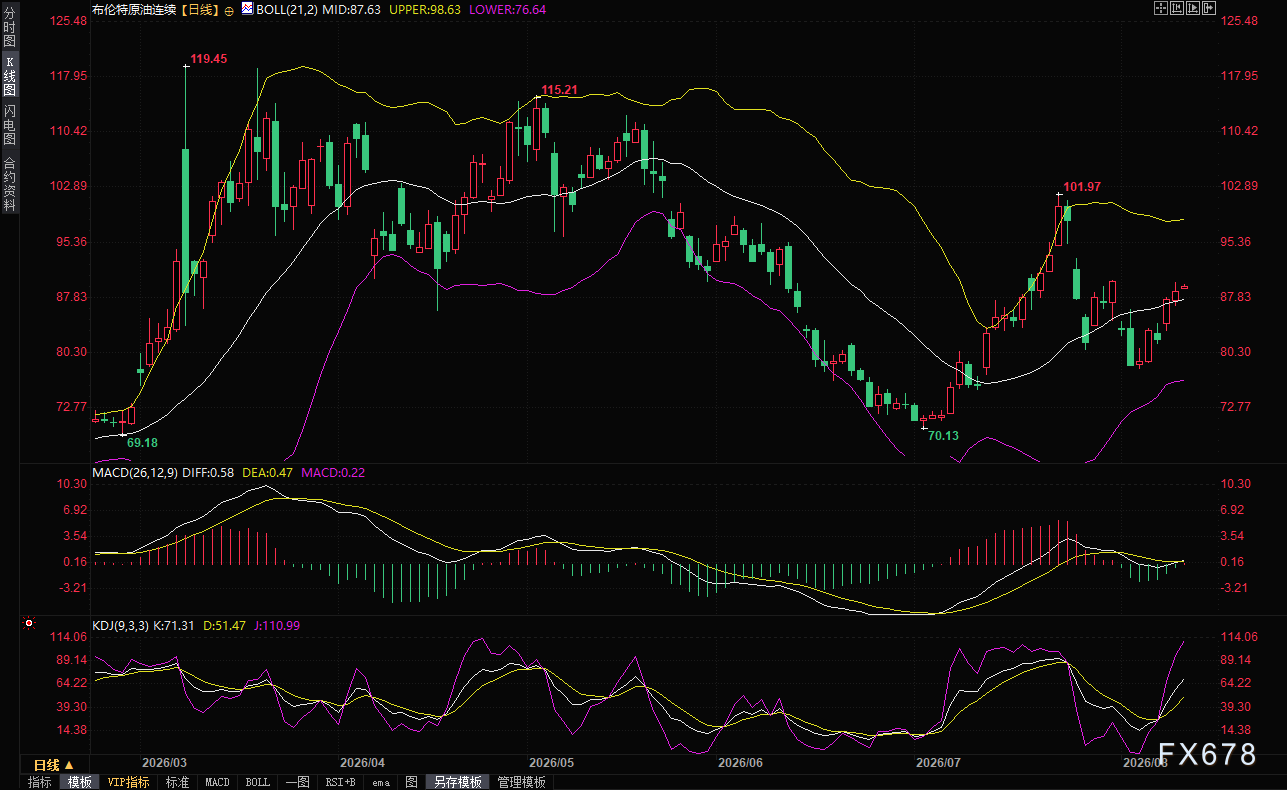Click the 管理模板 button

click(x=521, y=782)
